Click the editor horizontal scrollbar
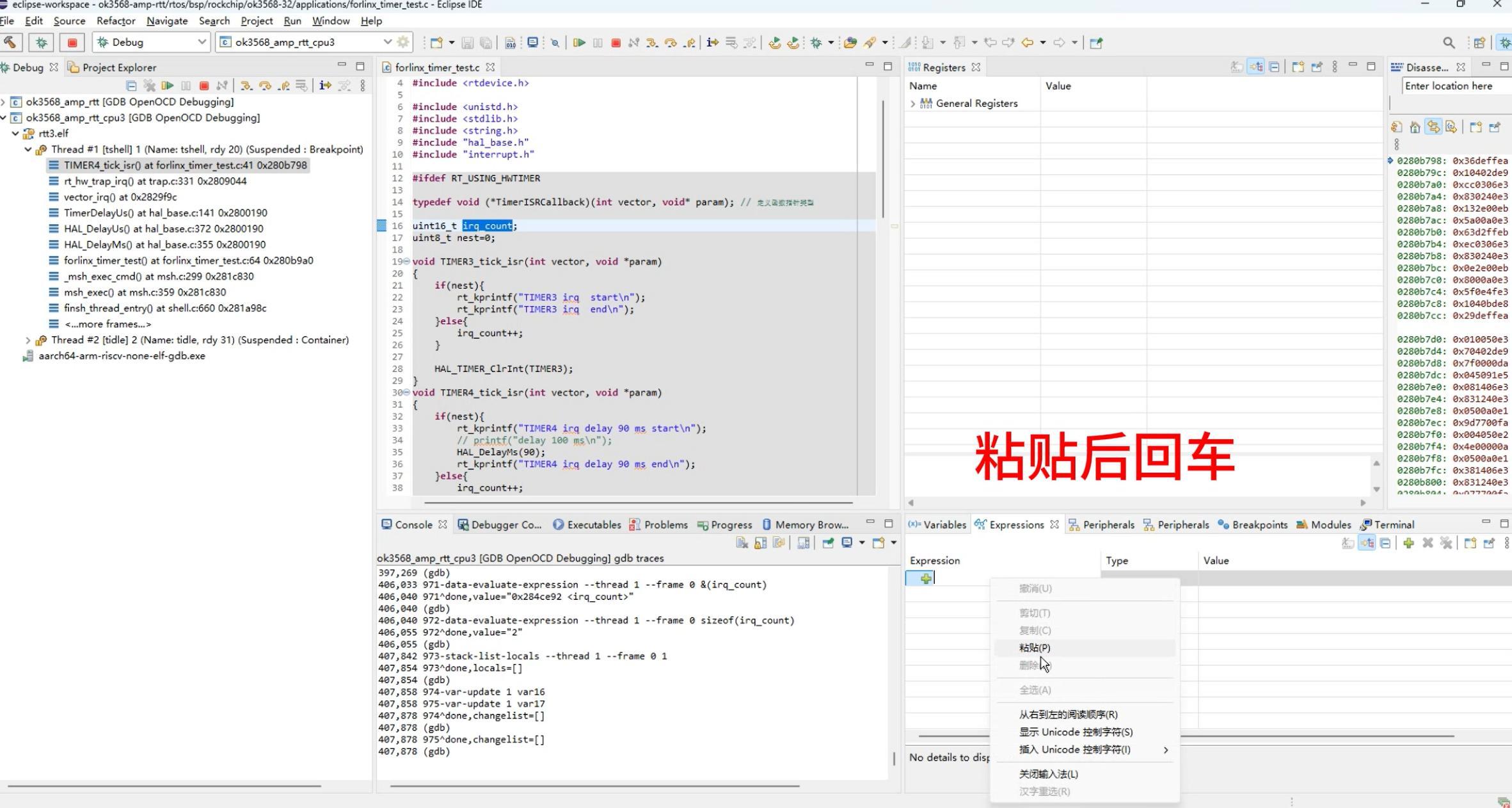This screenshot has width=1512, height=808. click(637, 503)
